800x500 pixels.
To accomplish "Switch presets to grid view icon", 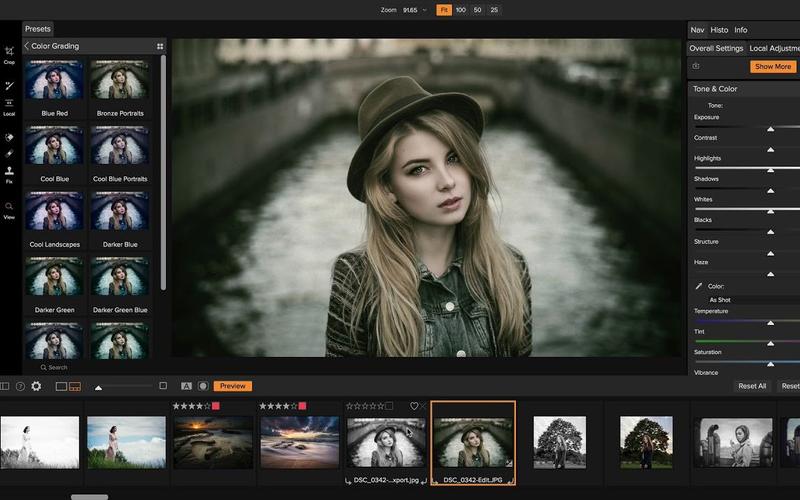I will (x=160, y=46).
